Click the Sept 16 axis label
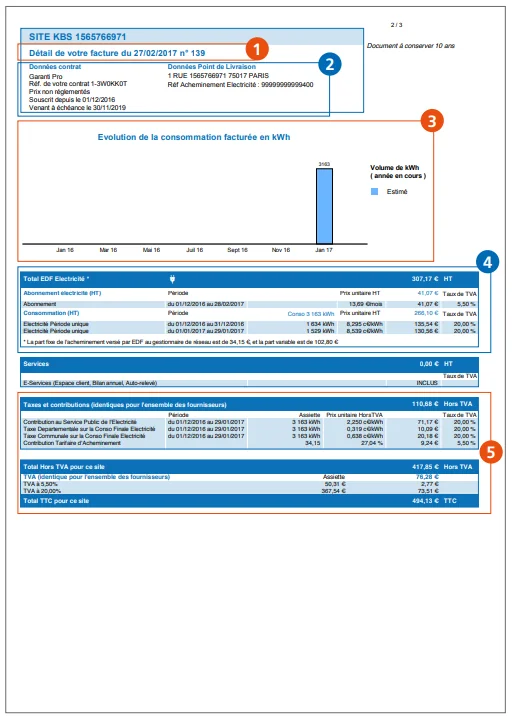The height and width of the screenshot is (718, 512). (x=237, y=250)
